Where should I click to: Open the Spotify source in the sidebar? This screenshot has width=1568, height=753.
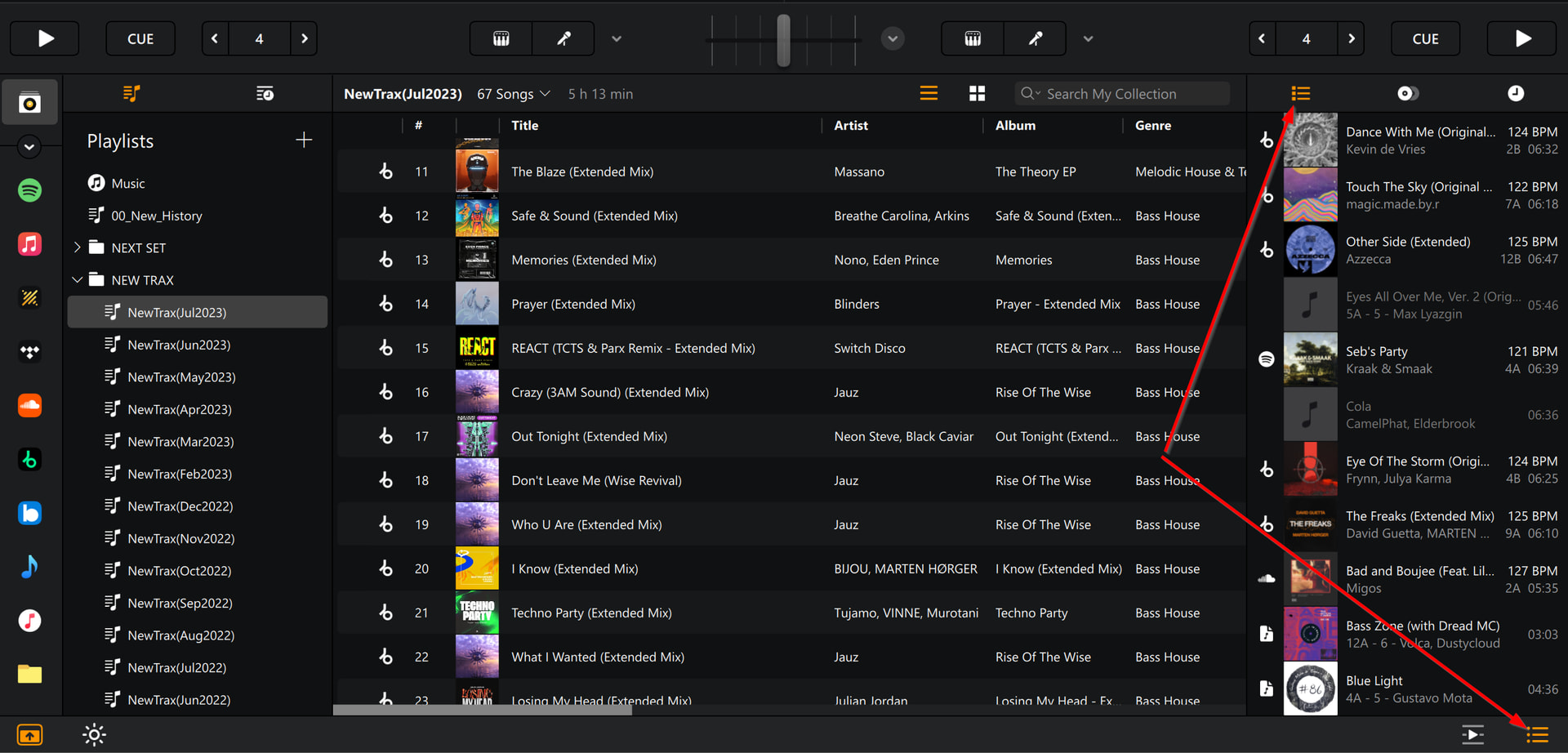coord(30,190)
